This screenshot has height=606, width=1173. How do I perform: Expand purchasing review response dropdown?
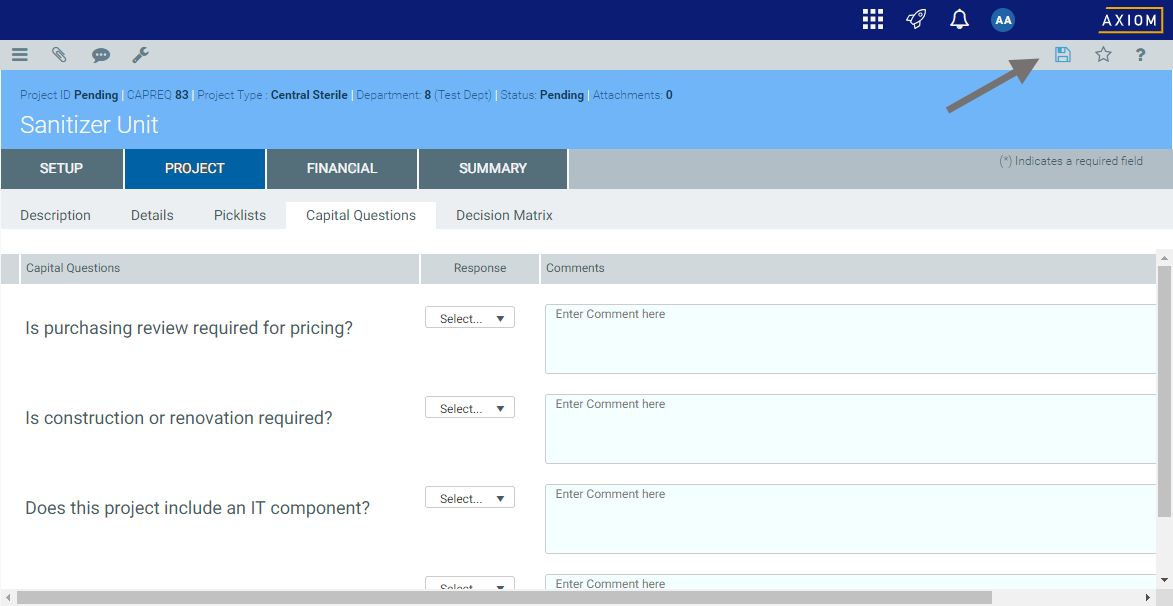pos(470,318)
